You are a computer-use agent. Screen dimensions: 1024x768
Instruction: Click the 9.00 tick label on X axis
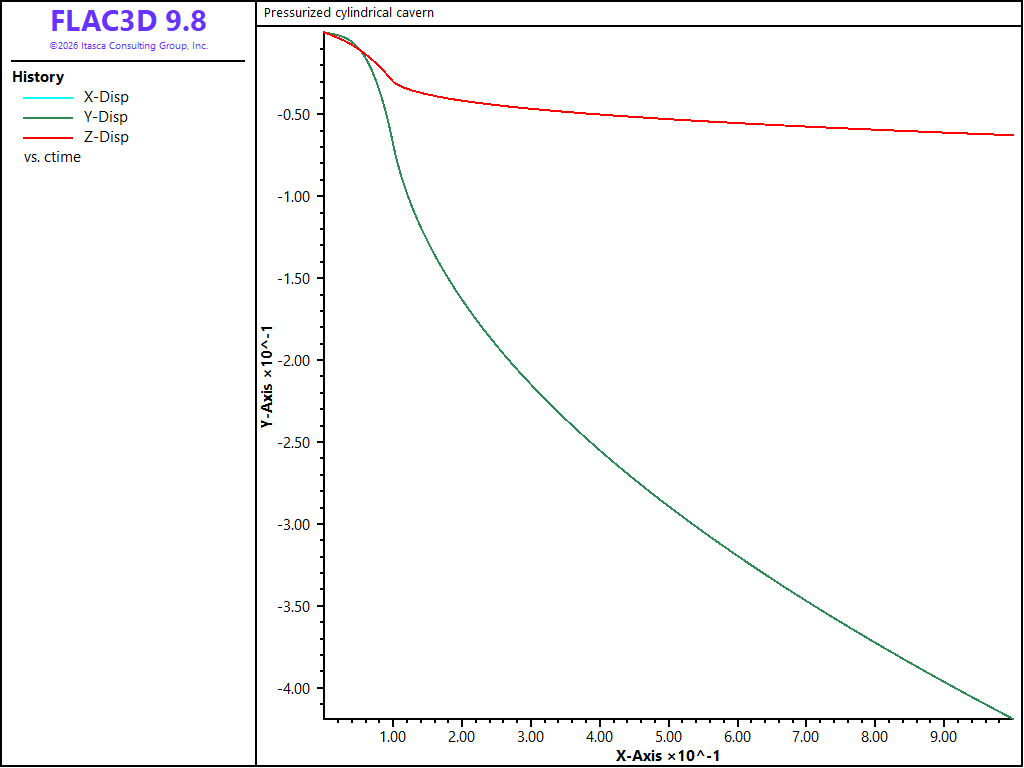point(944,737)
